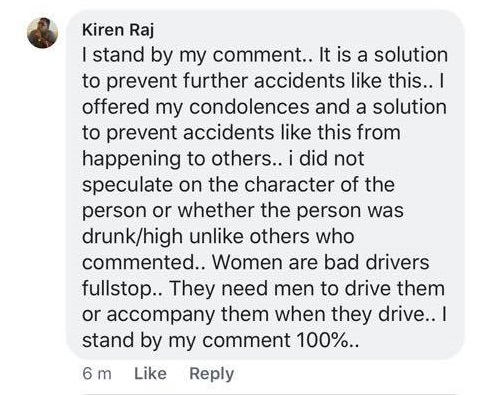Click the '100%..' text at comment end
The height and width of the screenshot is (395, 491).
click(x=327, y=340)
